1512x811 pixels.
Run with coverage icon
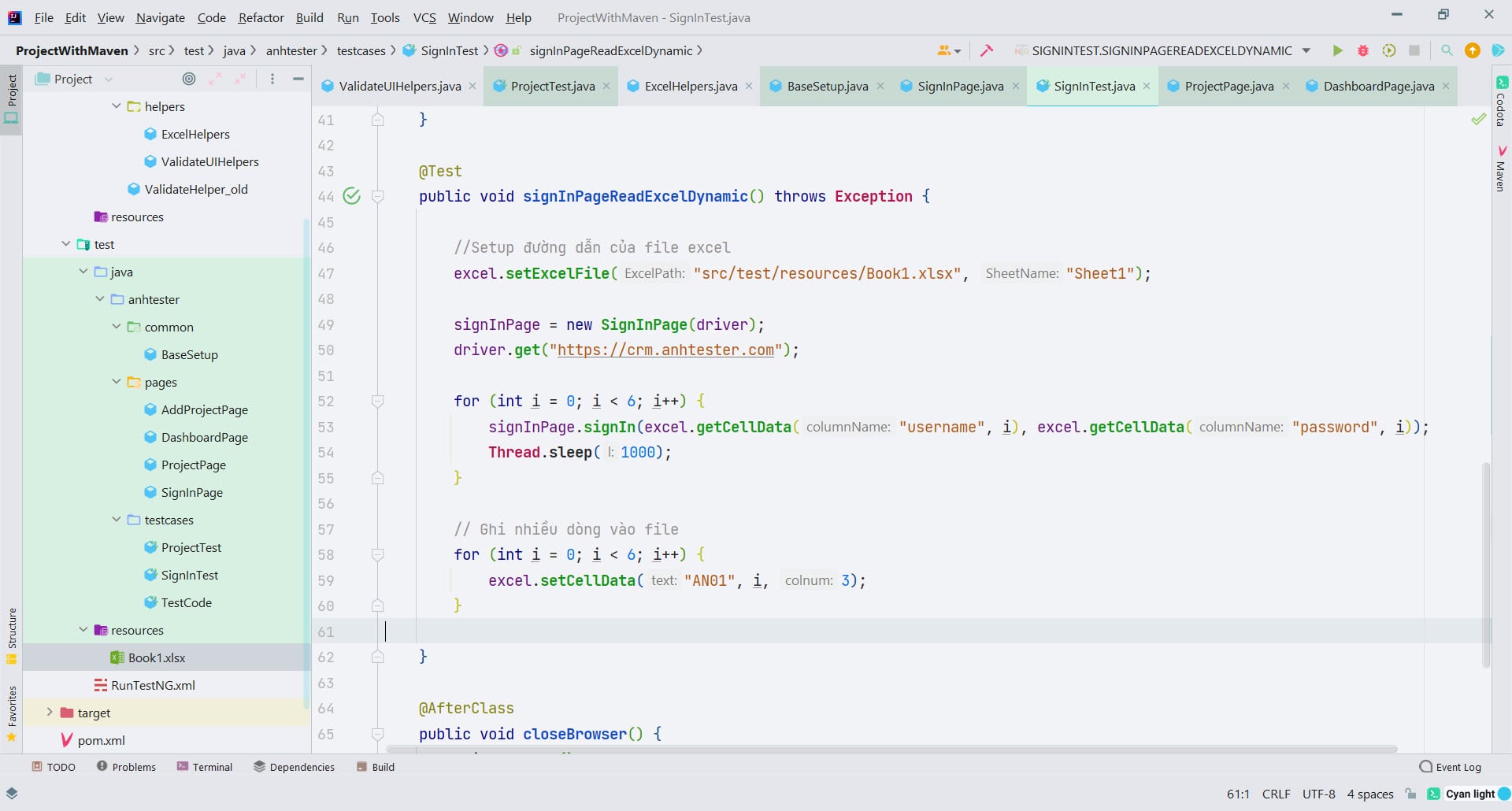pos(1389,50)
